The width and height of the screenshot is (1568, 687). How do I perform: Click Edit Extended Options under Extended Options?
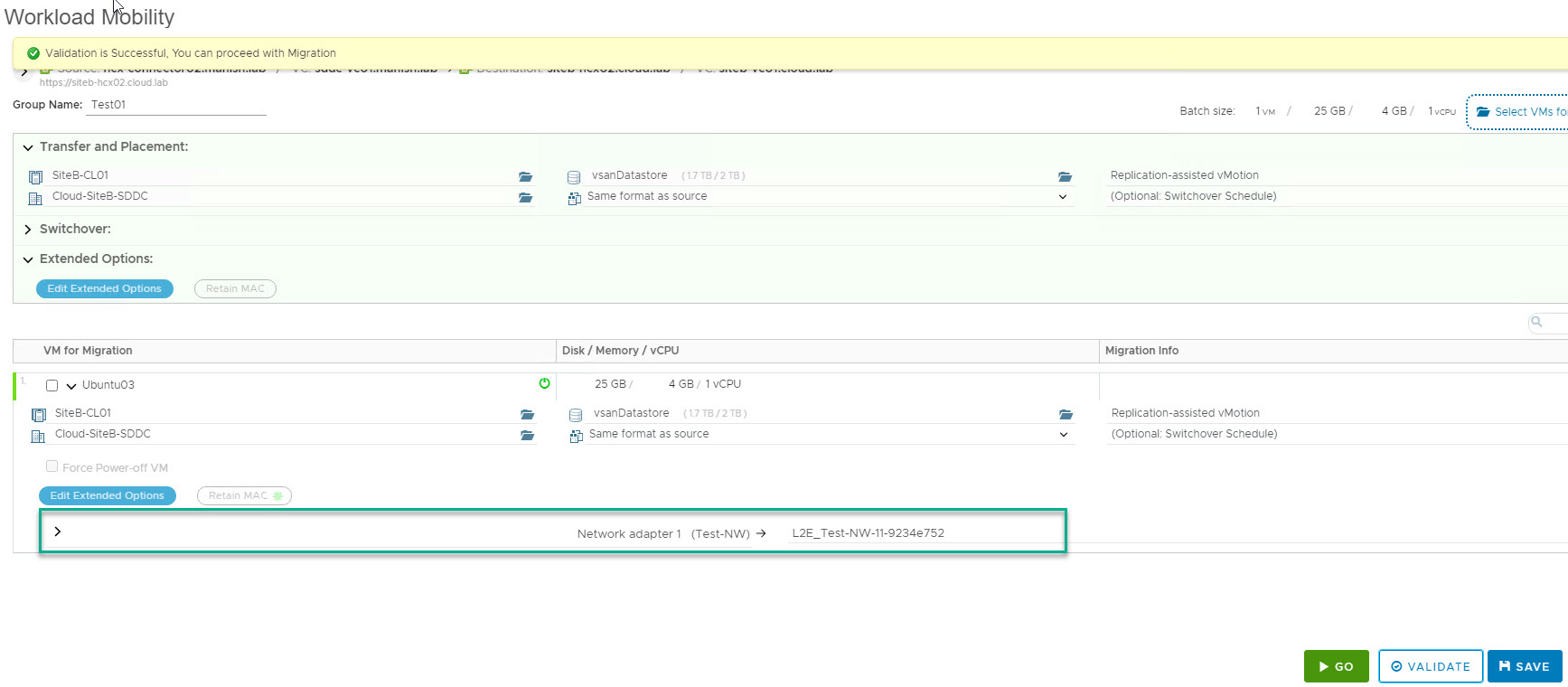click(105, 288)
